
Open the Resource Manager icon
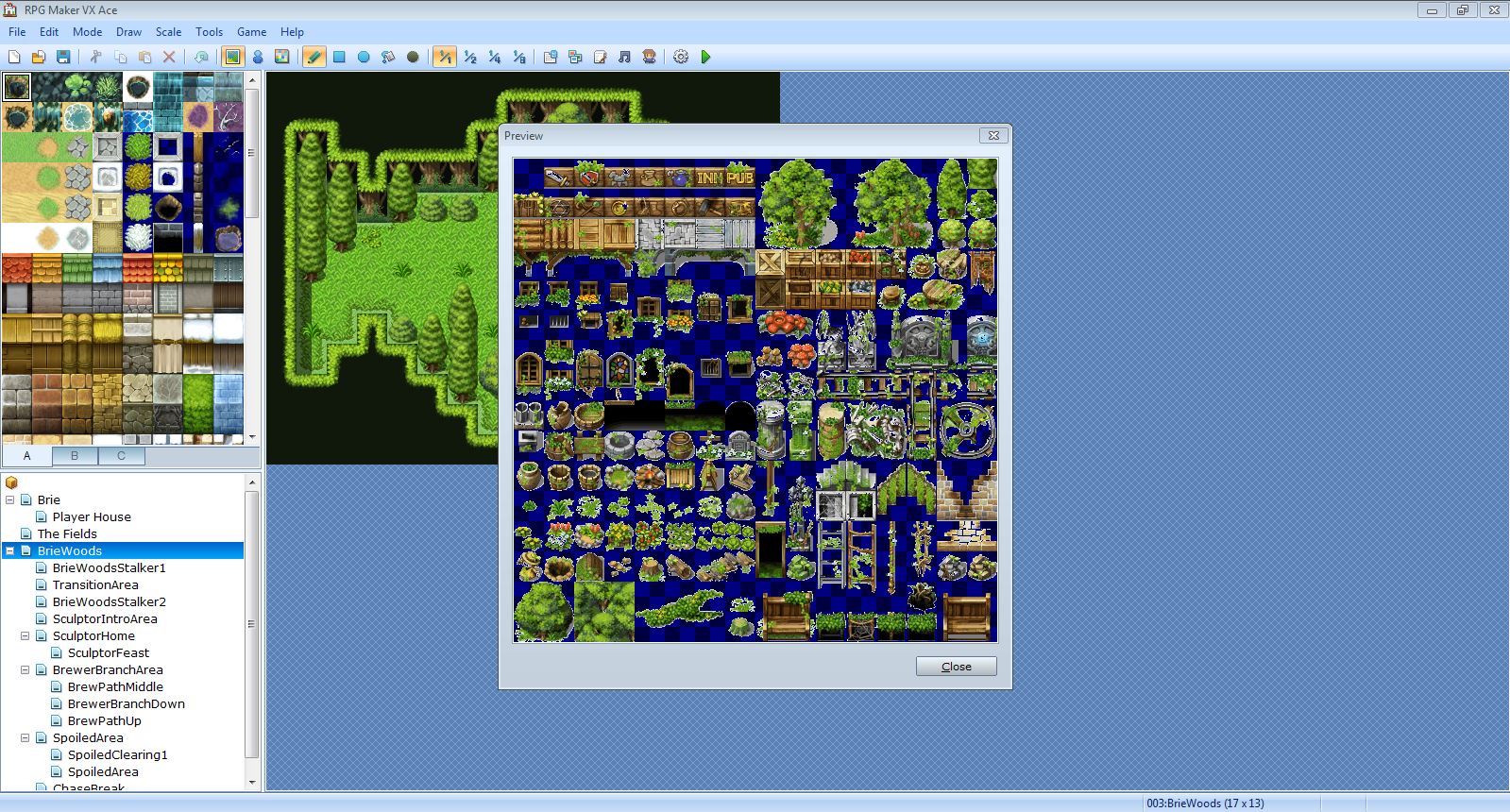(x=575, y=57)
